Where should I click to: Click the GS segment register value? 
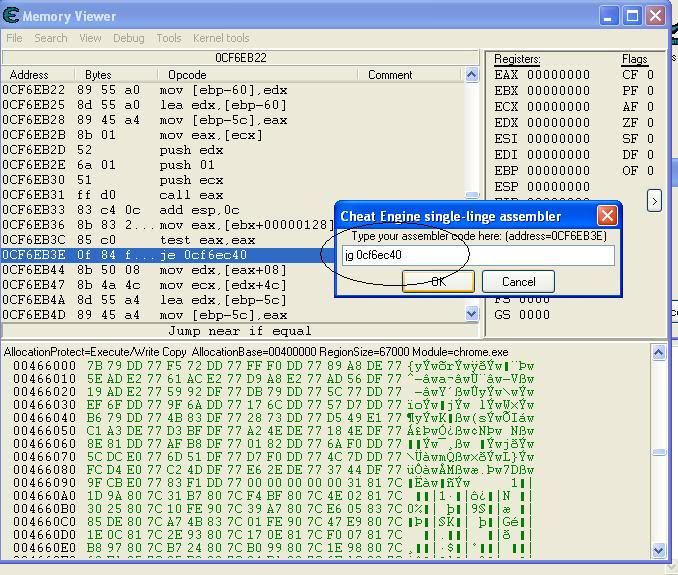tap(534, 315)
